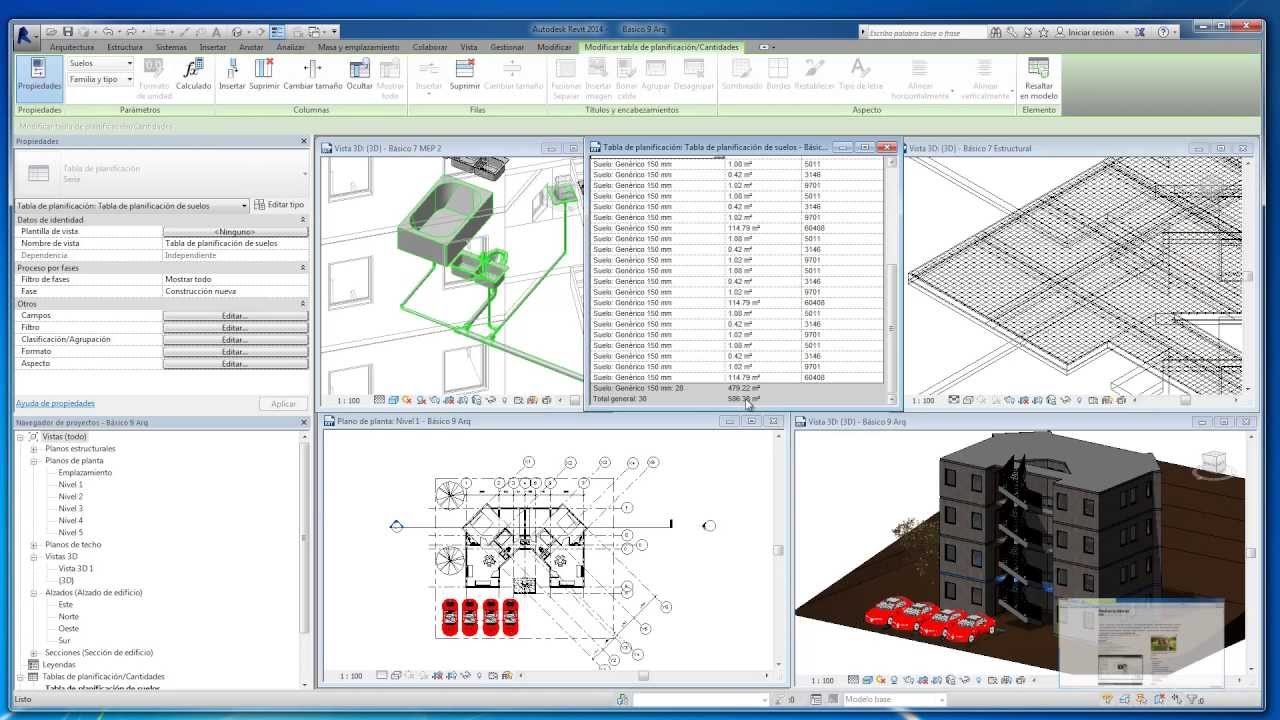
Task: Click Insertar in the Filas panel
Action: (429, 75)
